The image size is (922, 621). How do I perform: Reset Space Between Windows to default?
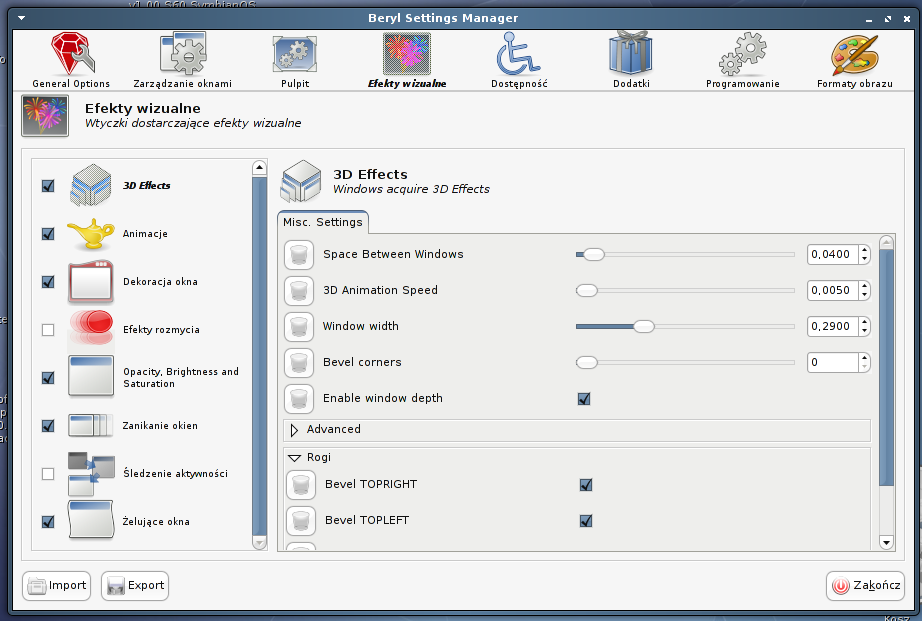click(299, 255)
